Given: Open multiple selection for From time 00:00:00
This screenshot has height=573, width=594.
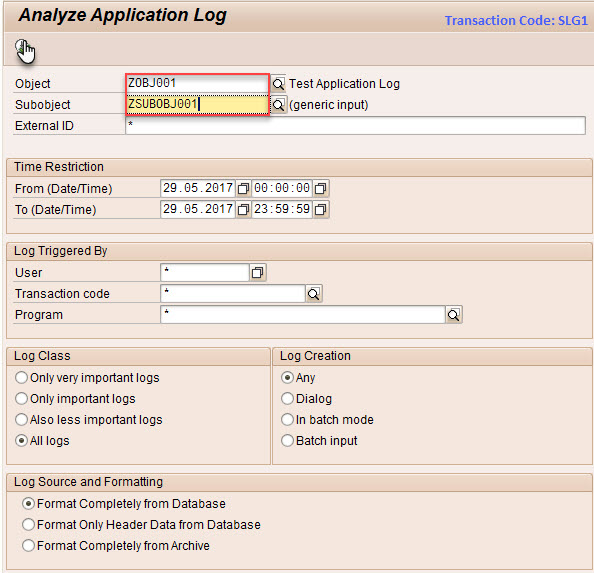Looking at the screenshot, I should tap(321, 188).
